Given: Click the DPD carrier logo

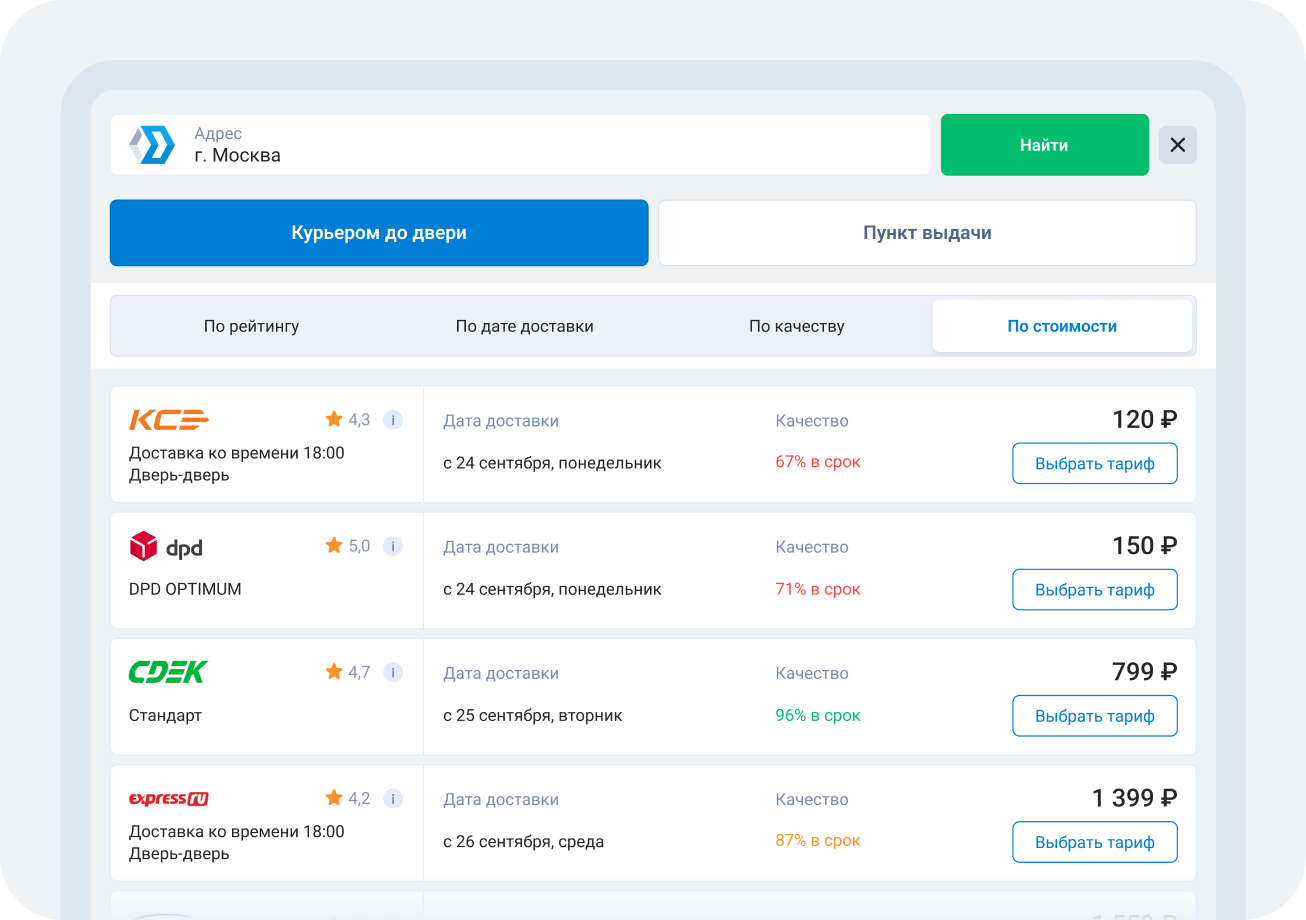Looking at the screenshot, I should [166, 547].
